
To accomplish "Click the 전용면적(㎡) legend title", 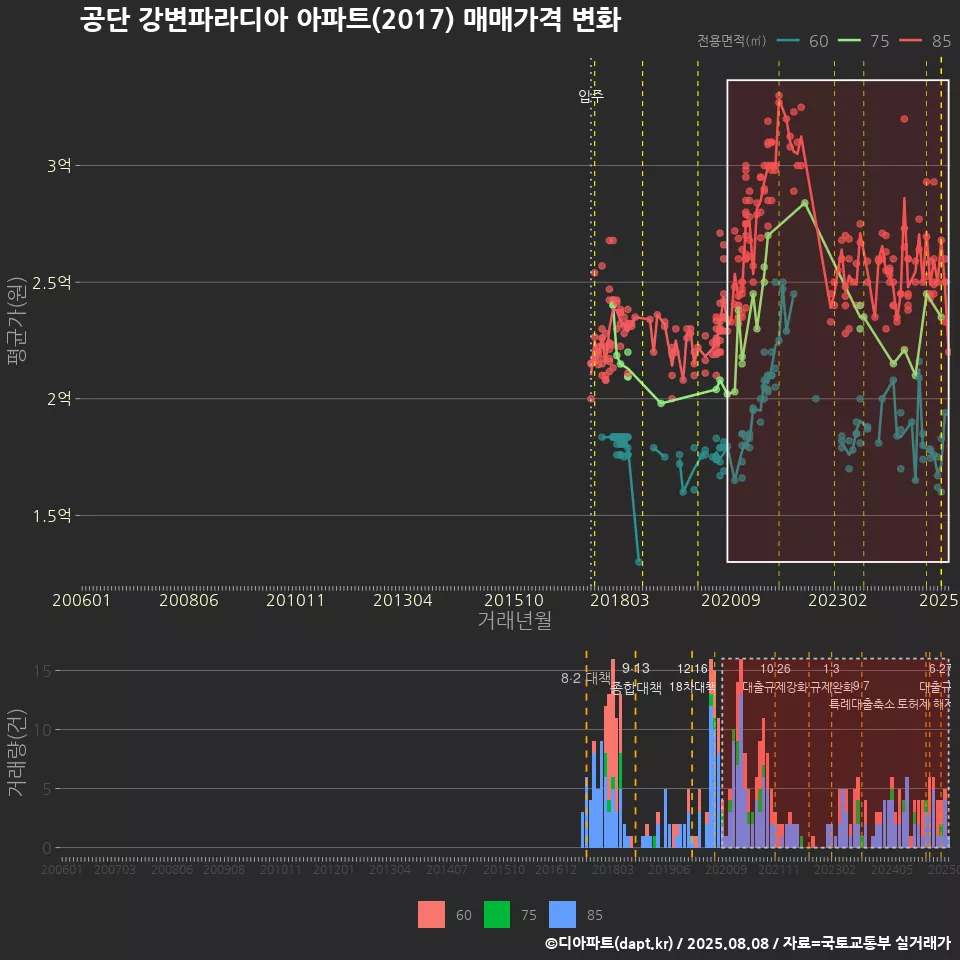I will click(x=732, y=40).
